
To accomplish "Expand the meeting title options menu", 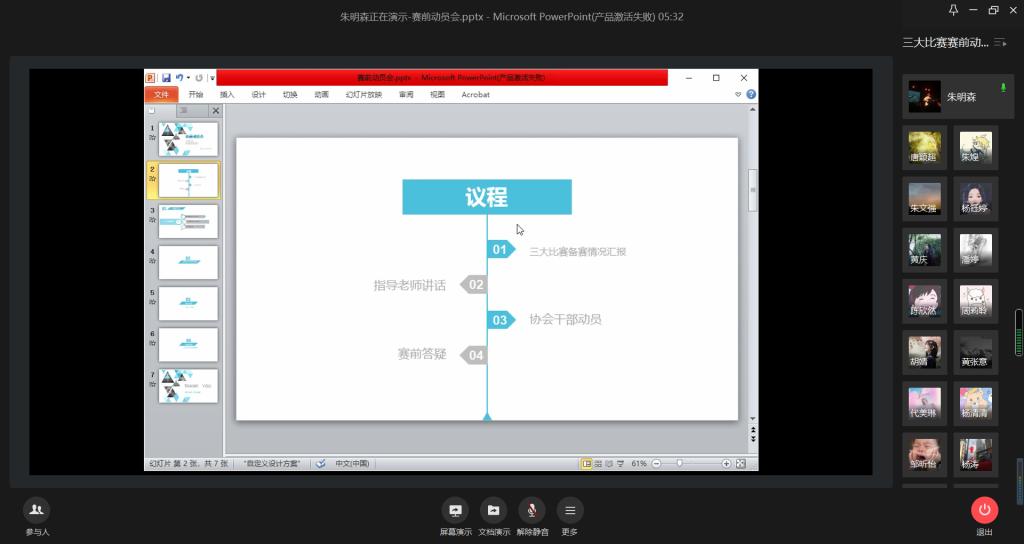I will click(1000, 42).
